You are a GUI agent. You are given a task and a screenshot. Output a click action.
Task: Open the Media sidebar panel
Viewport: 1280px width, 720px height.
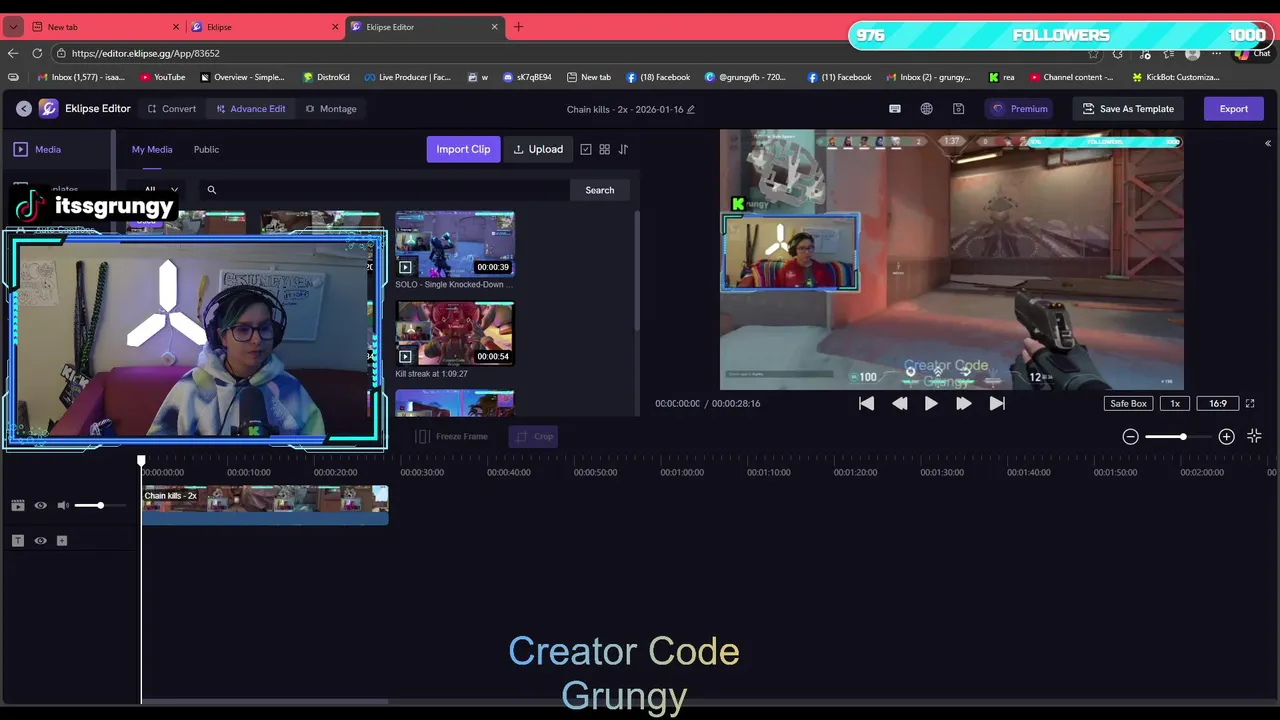(x=38, y=149)
